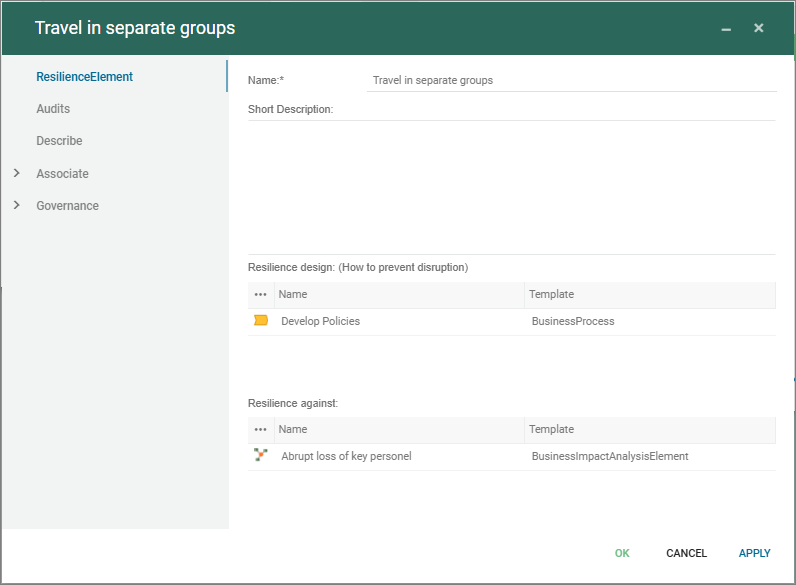
Task: Select the ResilienceElement tab
Action: 84,77
